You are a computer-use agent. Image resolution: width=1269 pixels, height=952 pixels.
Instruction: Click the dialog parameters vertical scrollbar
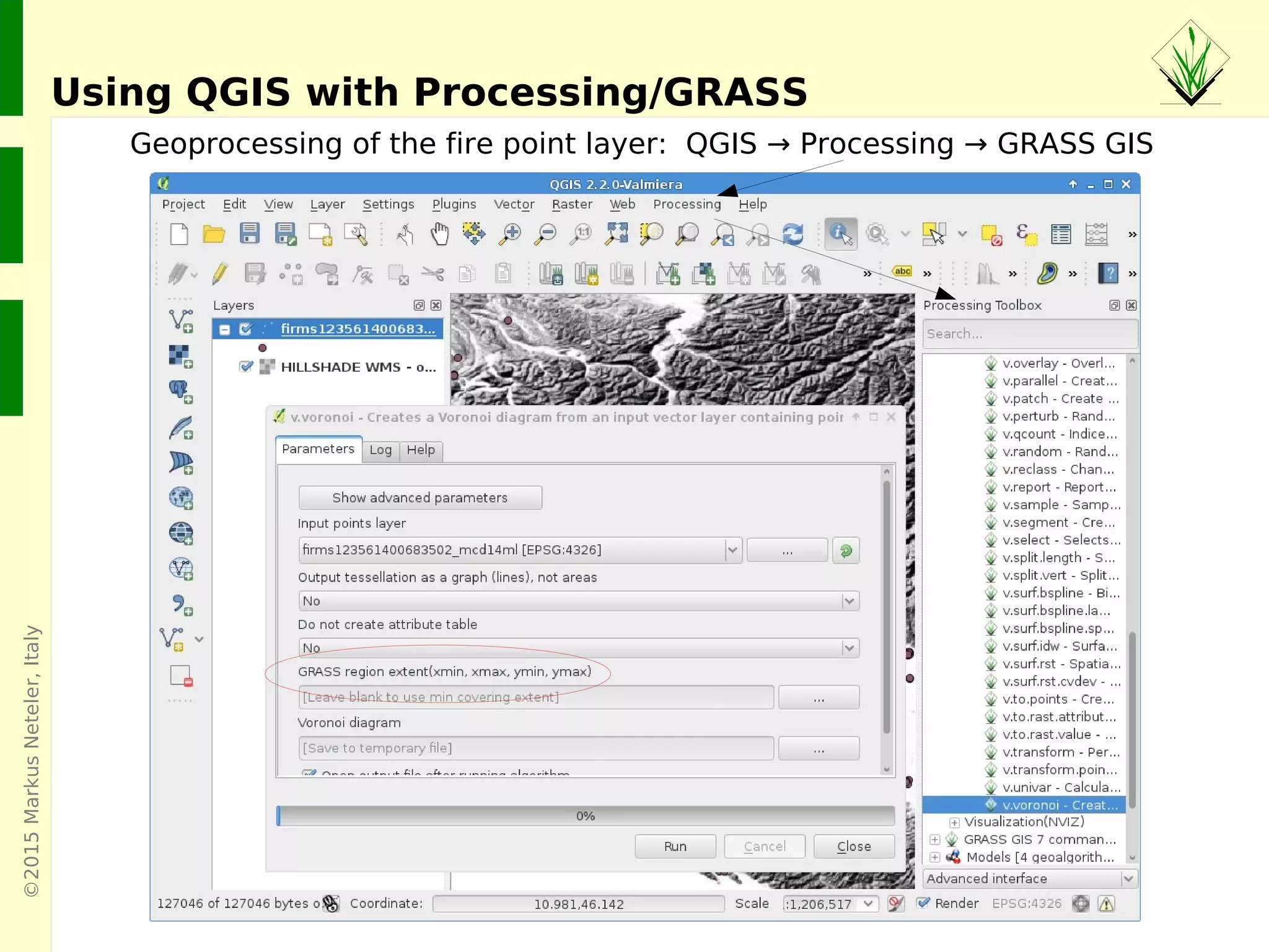[x=887, y=607]
